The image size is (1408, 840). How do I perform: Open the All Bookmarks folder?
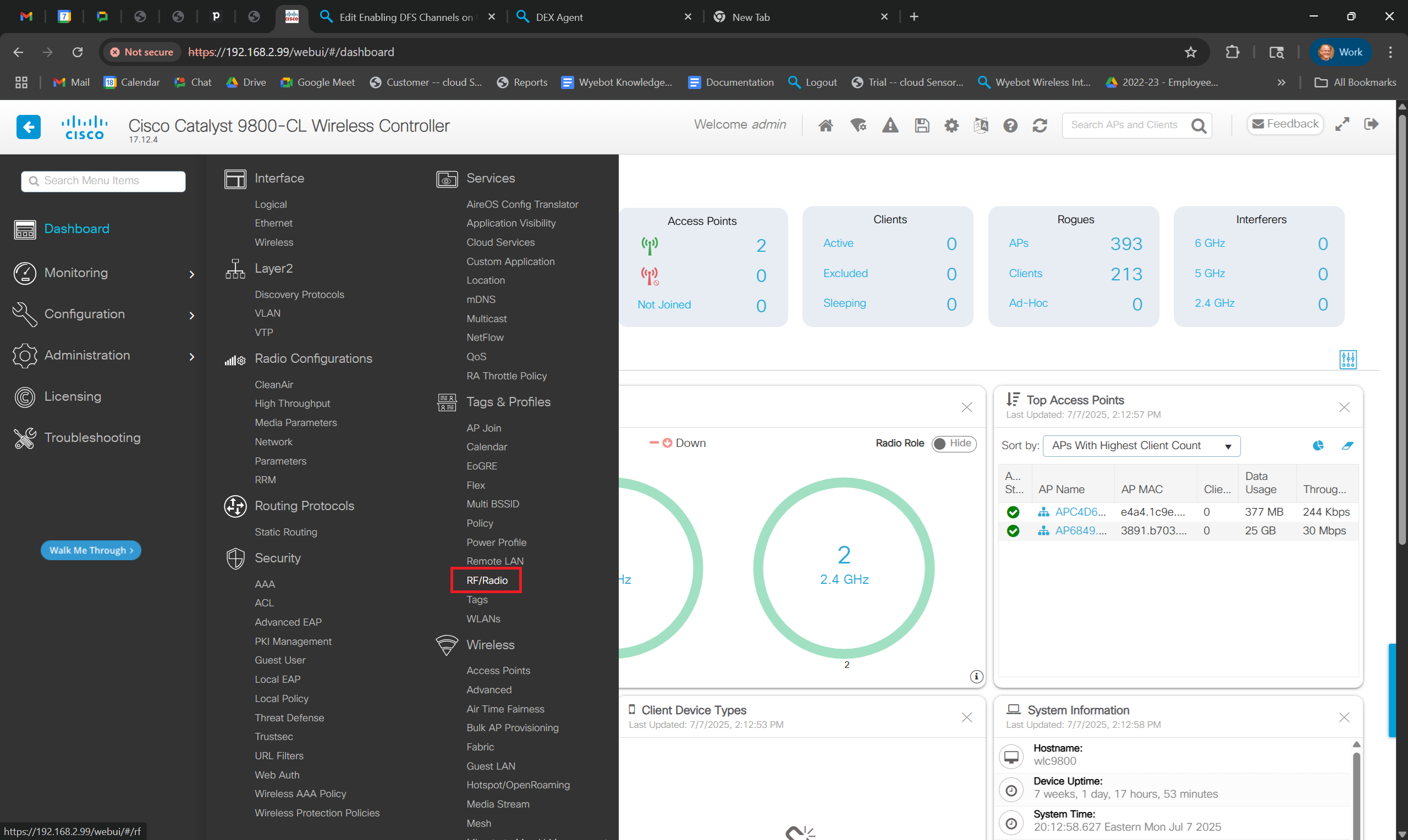click(1355, 82)
